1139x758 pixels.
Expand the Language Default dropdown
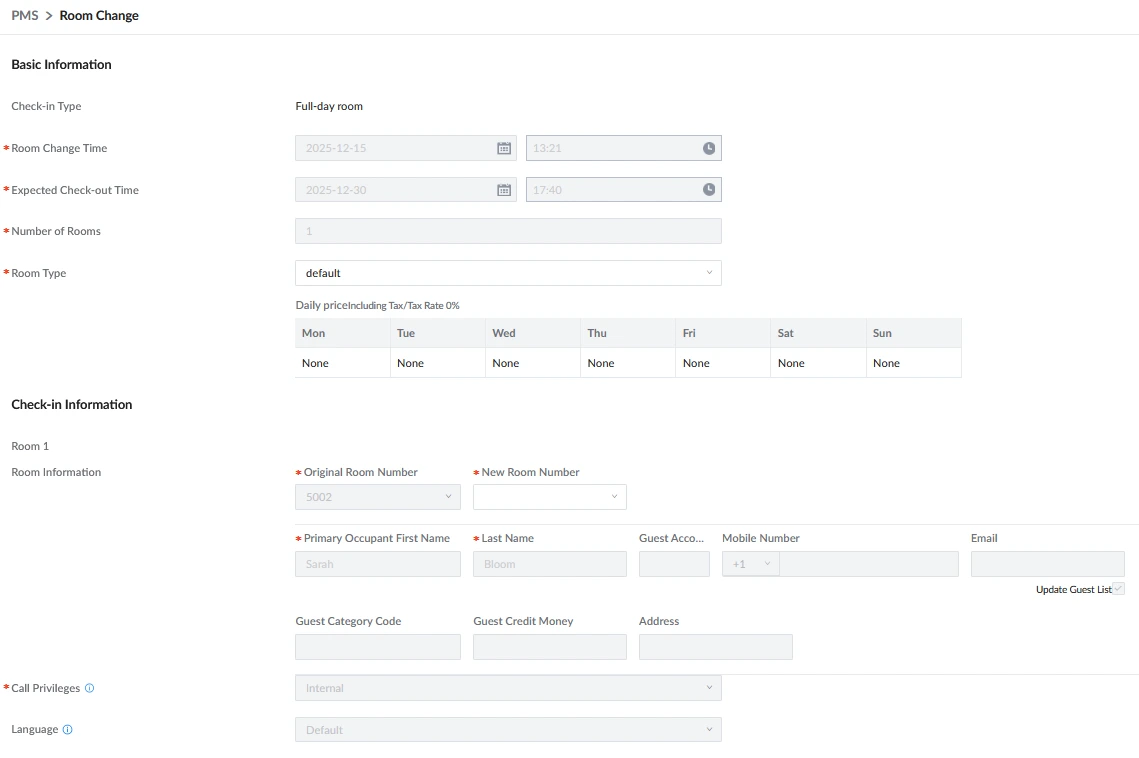(508, 730)
